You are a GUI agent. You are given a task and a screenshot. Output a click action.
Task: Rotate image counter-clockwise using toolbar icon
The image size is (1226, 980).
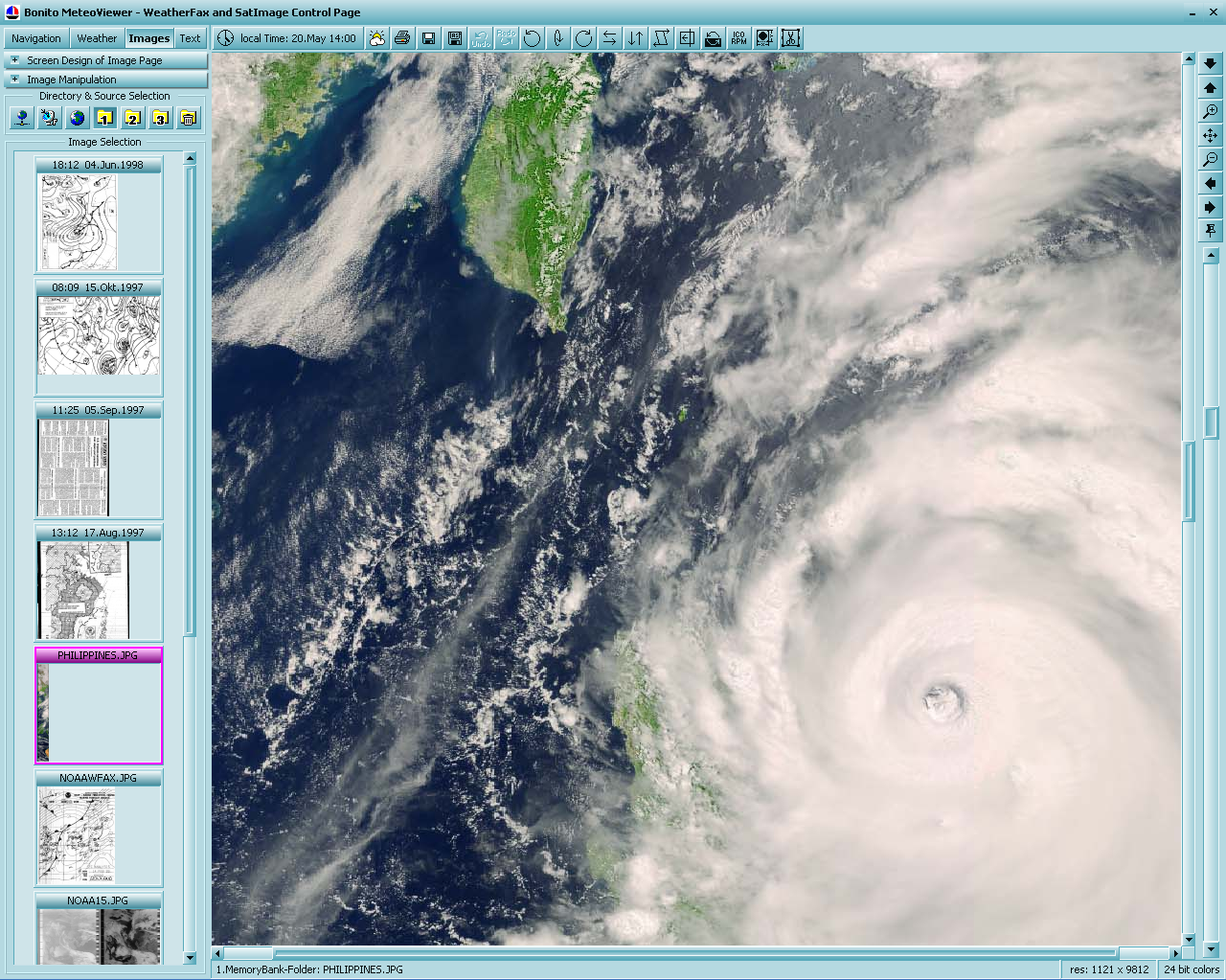533,38
